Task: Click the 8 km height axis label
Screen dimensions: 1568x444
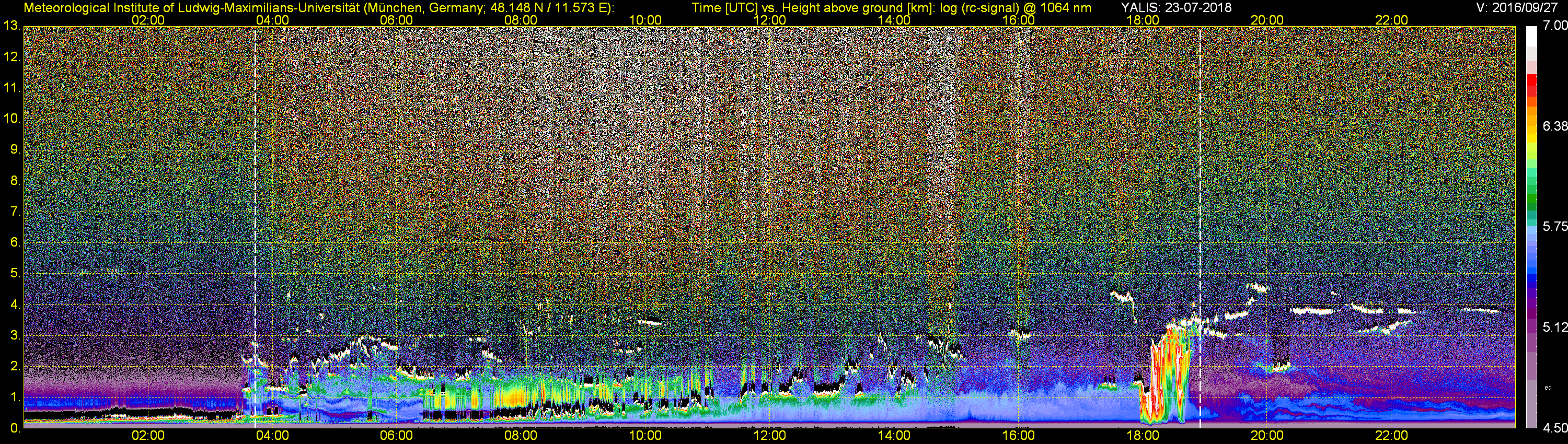Action: point(15,181)
